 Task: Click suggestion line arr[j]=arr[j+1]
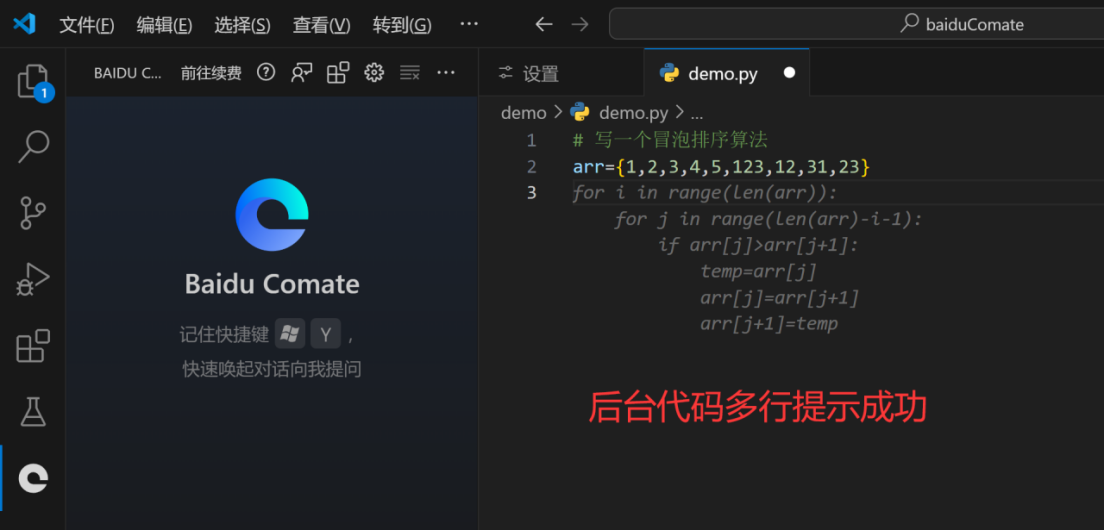coord(779,298)
